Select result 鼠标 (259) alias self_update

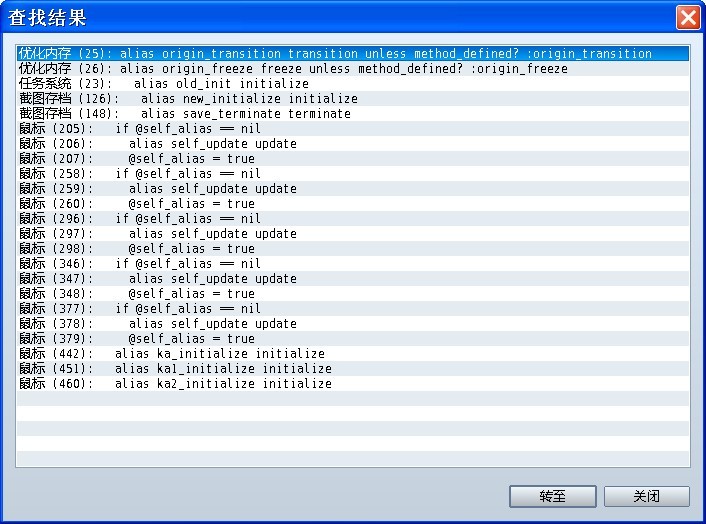point(353,189)
